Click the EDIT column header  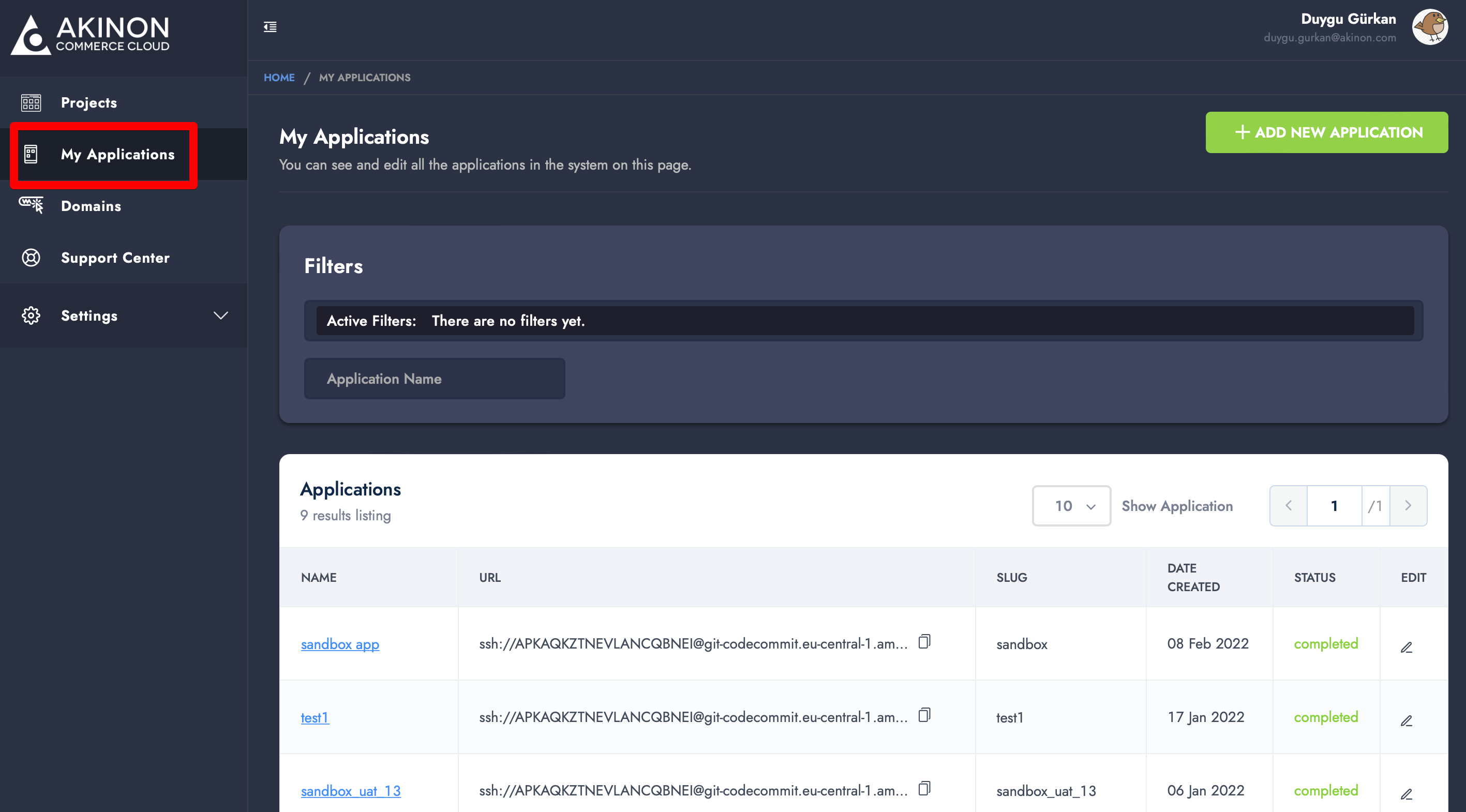1413,578
